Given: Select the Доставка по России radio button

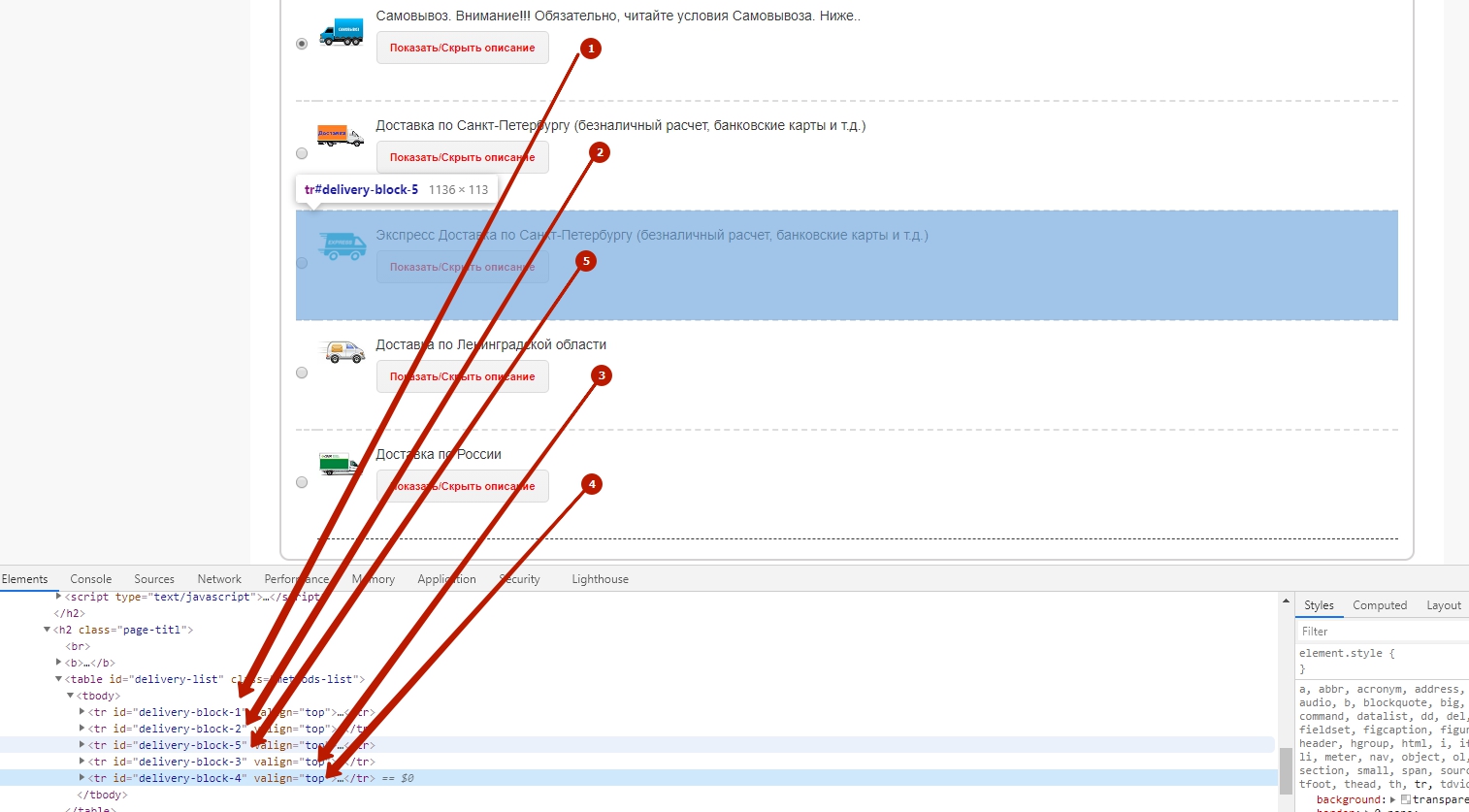Looking at the screenshot, I should [x=302, y=482].
